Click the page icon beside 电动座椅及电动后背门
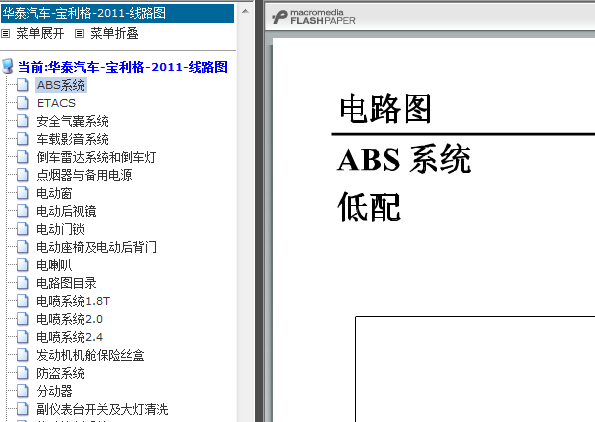The width and height of the screenshot is (595, 422). (x=23, y=247)
